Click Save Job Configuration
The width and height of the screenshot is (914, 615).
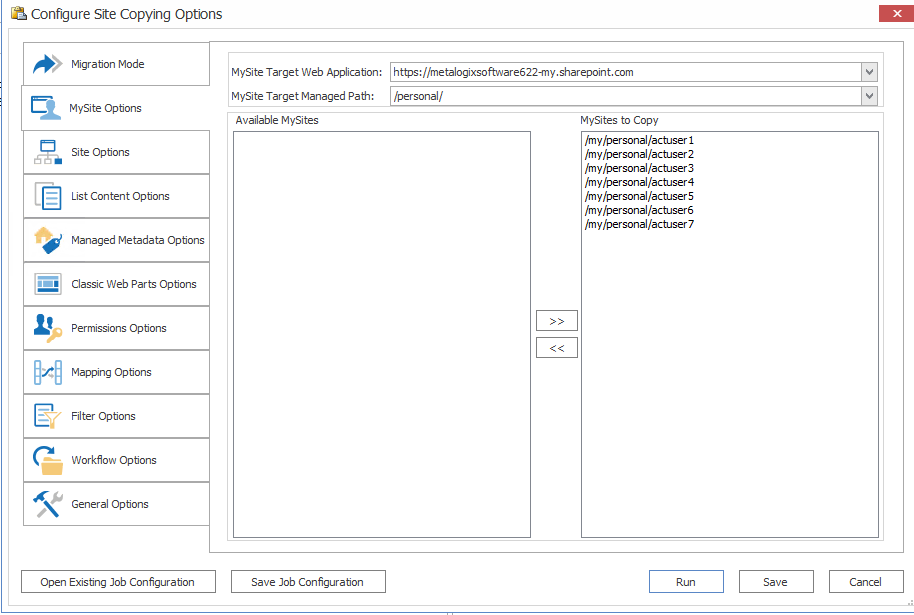click(308, 581)
